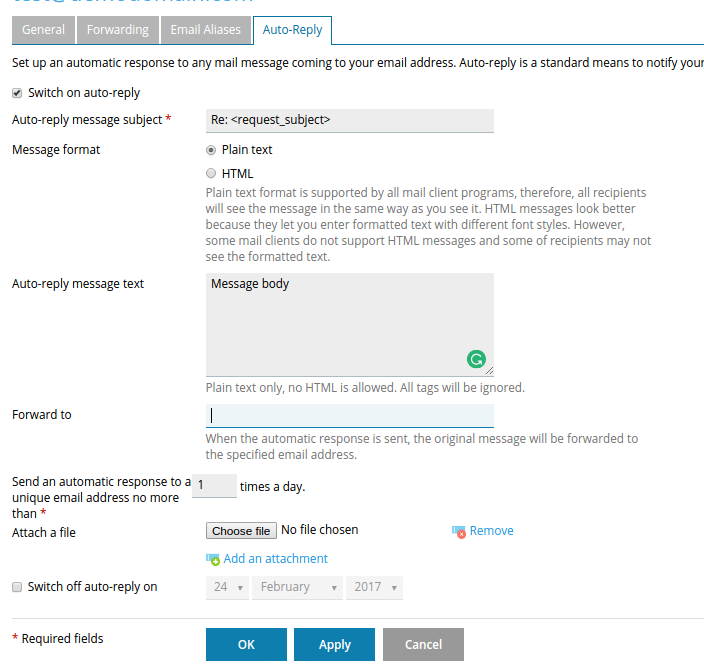Select the Auto-Reply tab
The image size is (704, 667).
pyautogui.click(x=292, y=30)
